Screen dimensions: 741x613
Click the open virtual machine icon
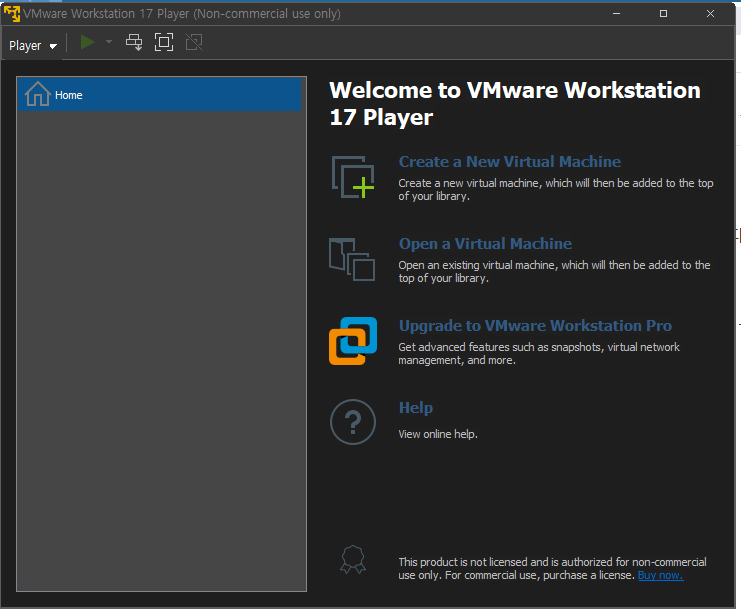352,259
